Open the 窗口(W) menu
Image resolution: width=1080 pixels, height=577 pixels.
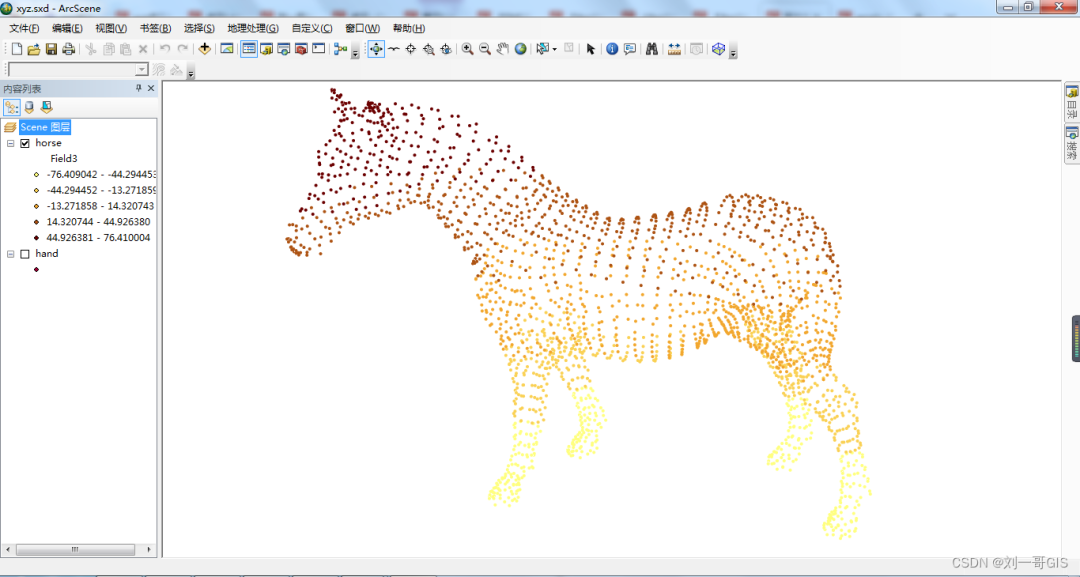pyautogui.click(x=362, y=28)
